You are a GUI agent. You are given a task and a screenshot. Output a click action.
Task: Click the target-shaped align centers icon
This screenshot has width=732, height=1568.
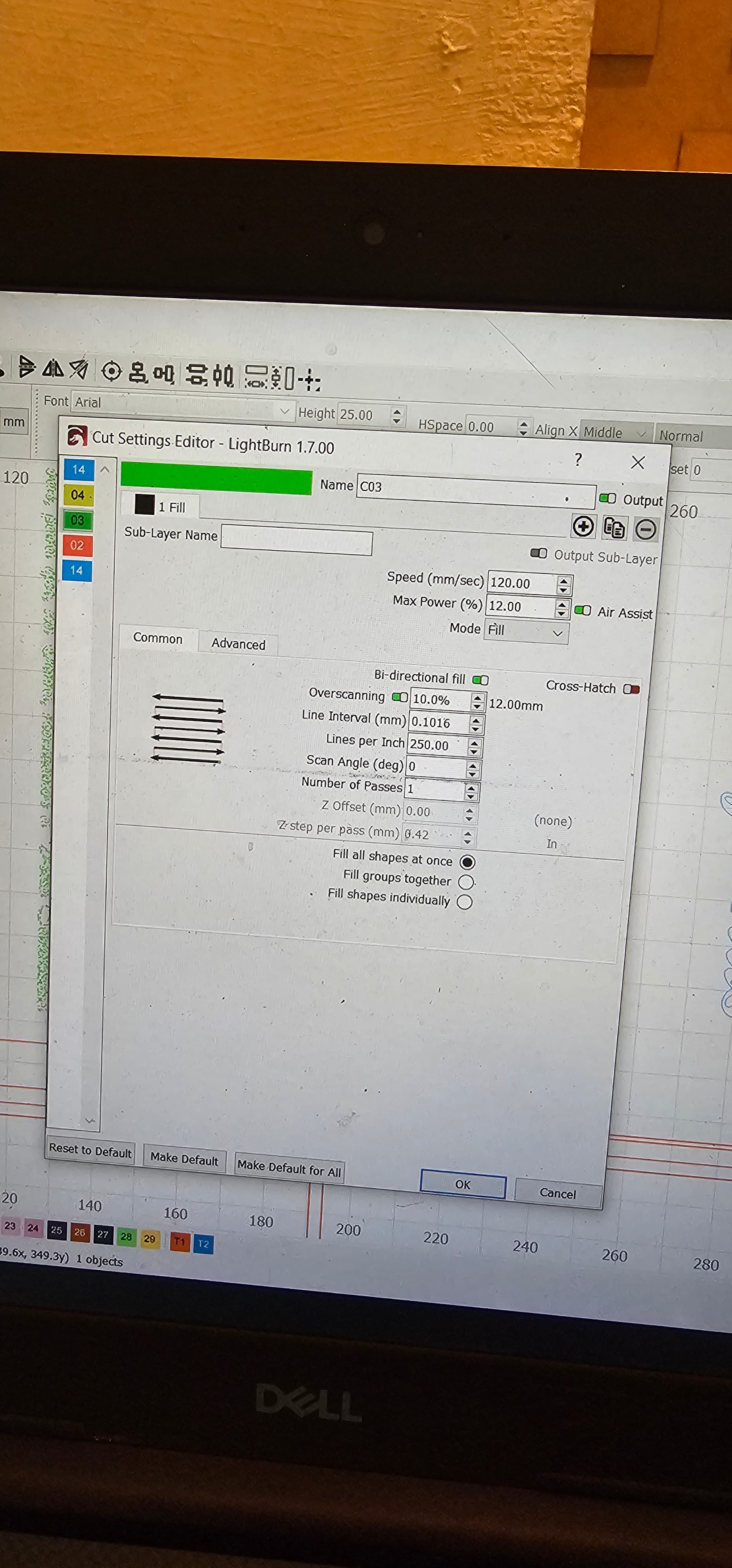click(x=111, y=371)
